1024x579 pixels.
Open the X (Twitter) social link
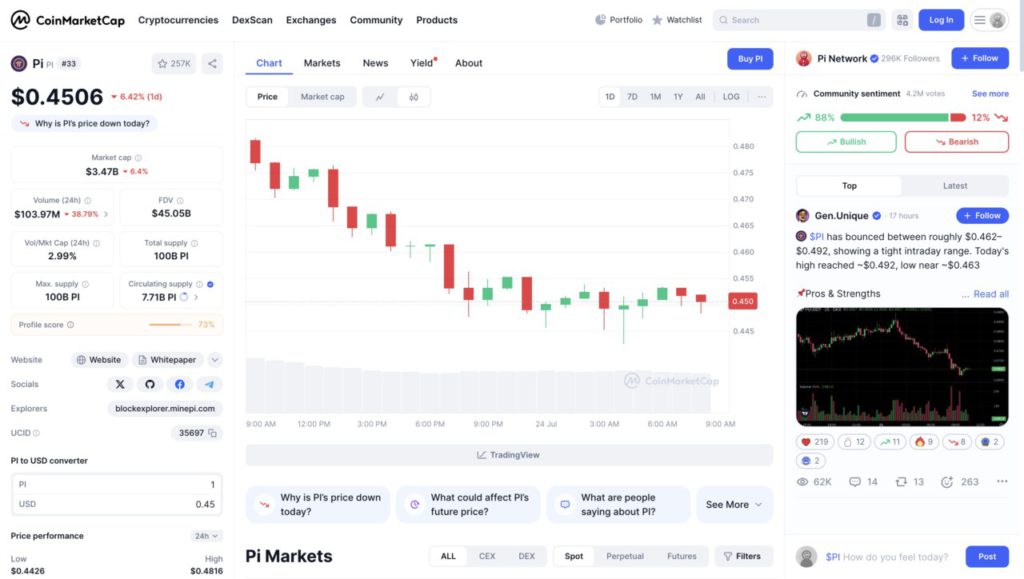pos(120,384)
